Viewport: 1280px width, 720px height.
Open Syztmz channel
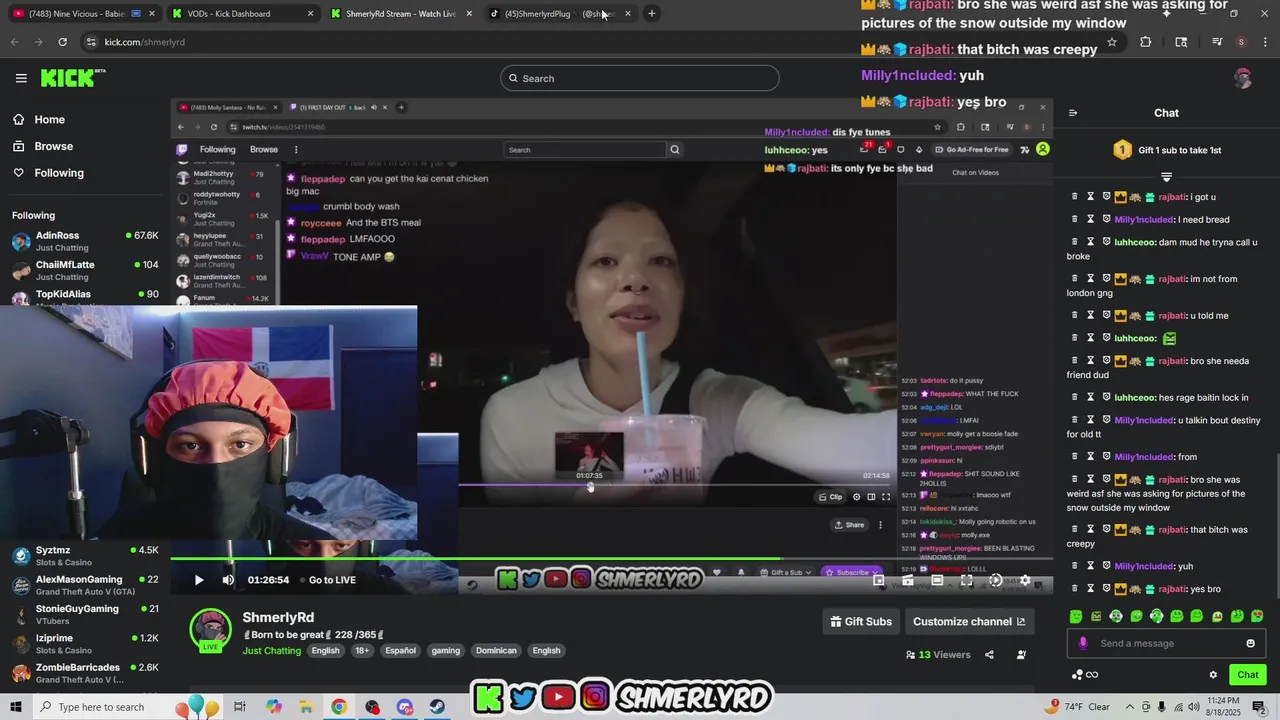85,556
